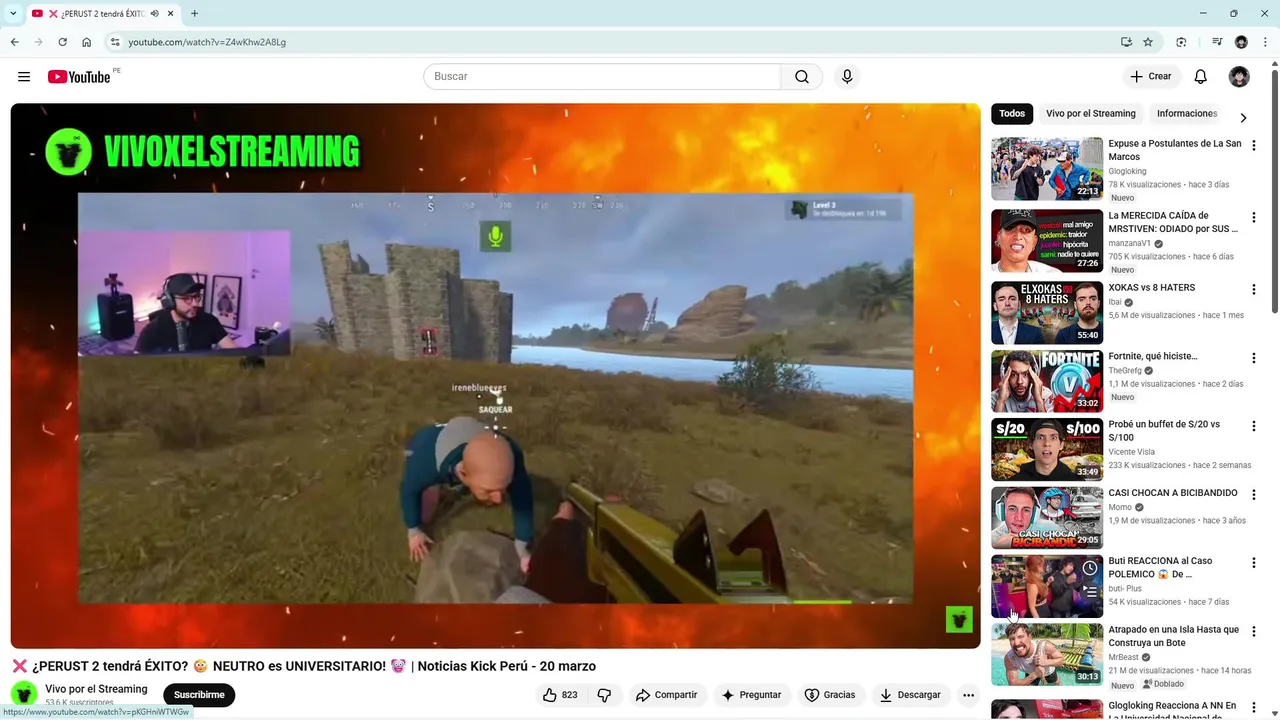Focus the Buscar search field

coord(602,77)
